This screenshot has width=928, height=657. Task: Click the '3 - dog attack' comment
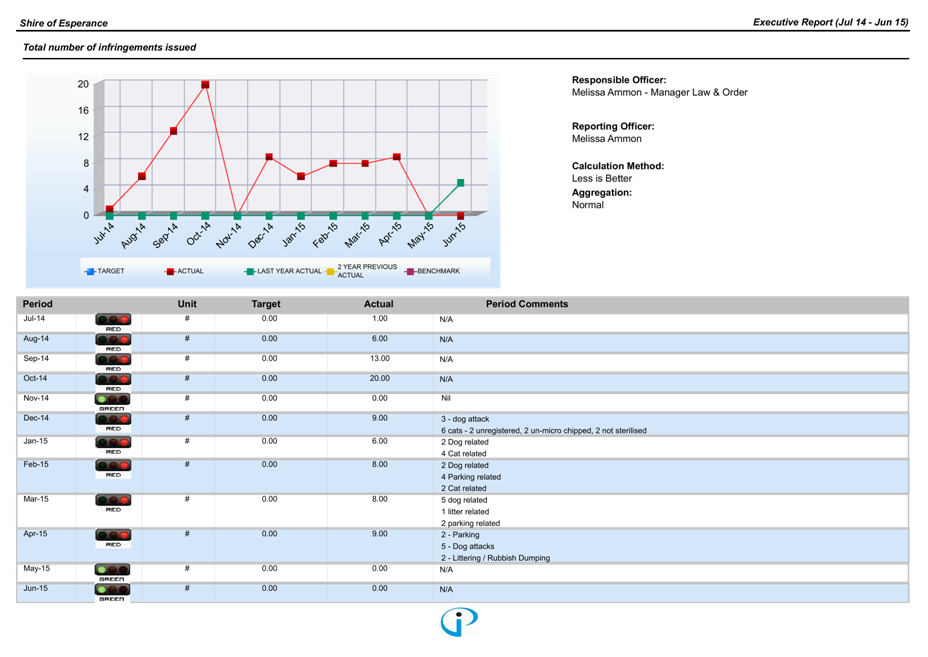465,419
